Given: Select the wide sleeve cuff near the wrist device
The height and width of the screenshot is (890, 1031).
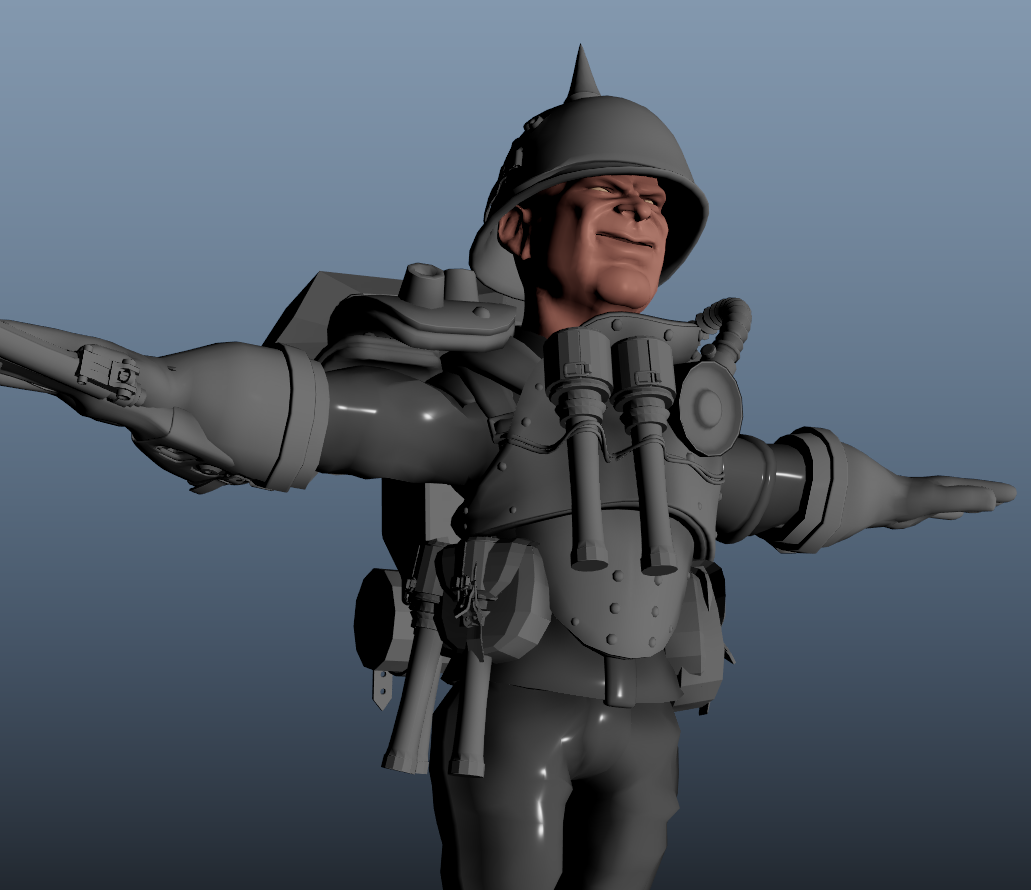Looking at the screenshot, I should [x=300, y=416].
